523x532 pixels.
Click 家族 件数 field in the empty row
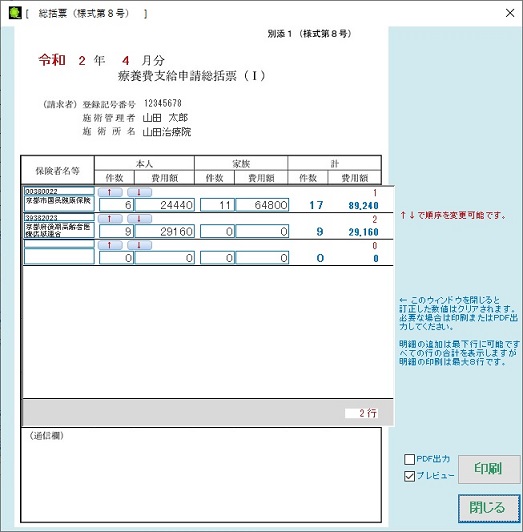pos(217,258)
